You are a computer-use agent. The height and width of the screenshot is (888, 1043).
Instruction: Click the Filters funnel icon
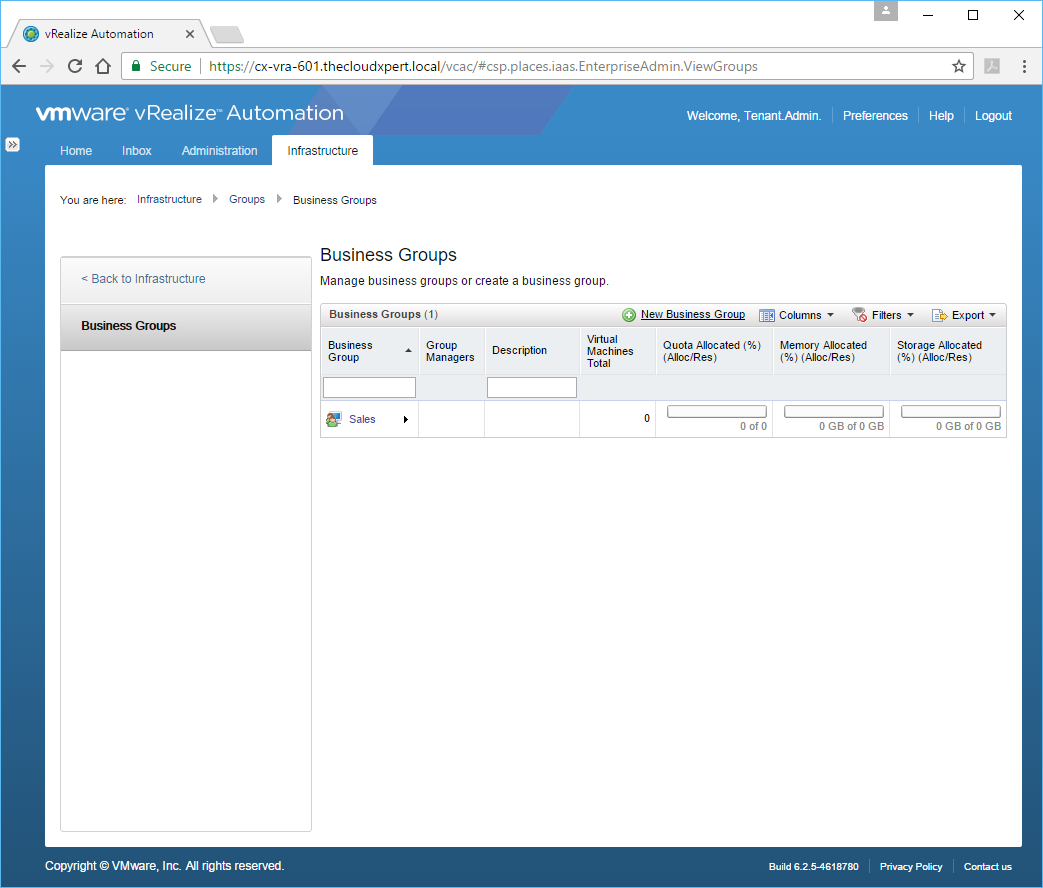[x=859, y=315]
